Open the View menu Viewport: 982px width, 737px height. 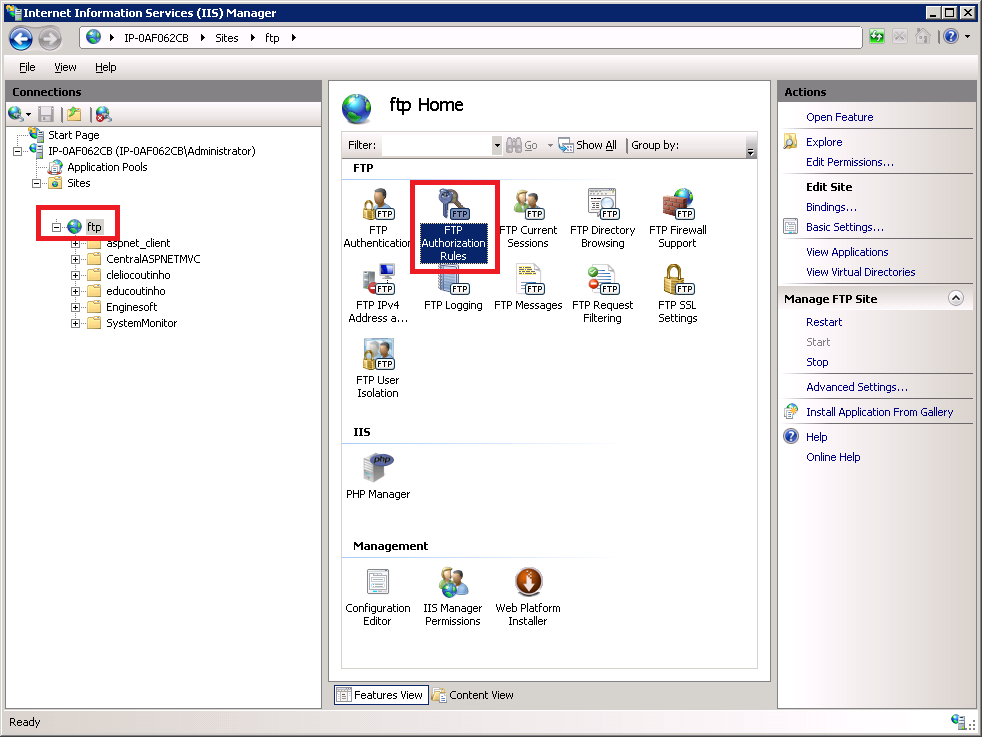[65, 67]
